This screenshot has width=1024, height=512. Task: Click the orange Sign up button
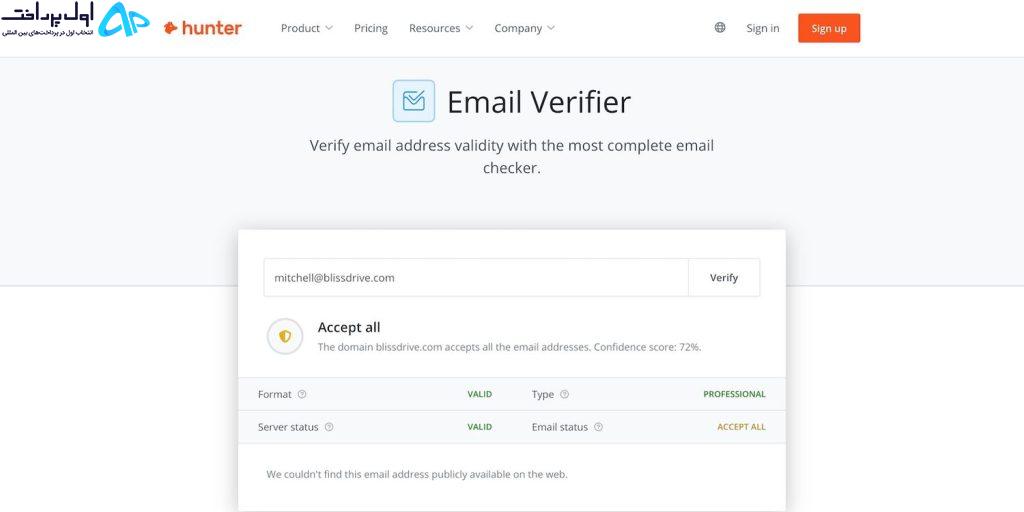829,28
